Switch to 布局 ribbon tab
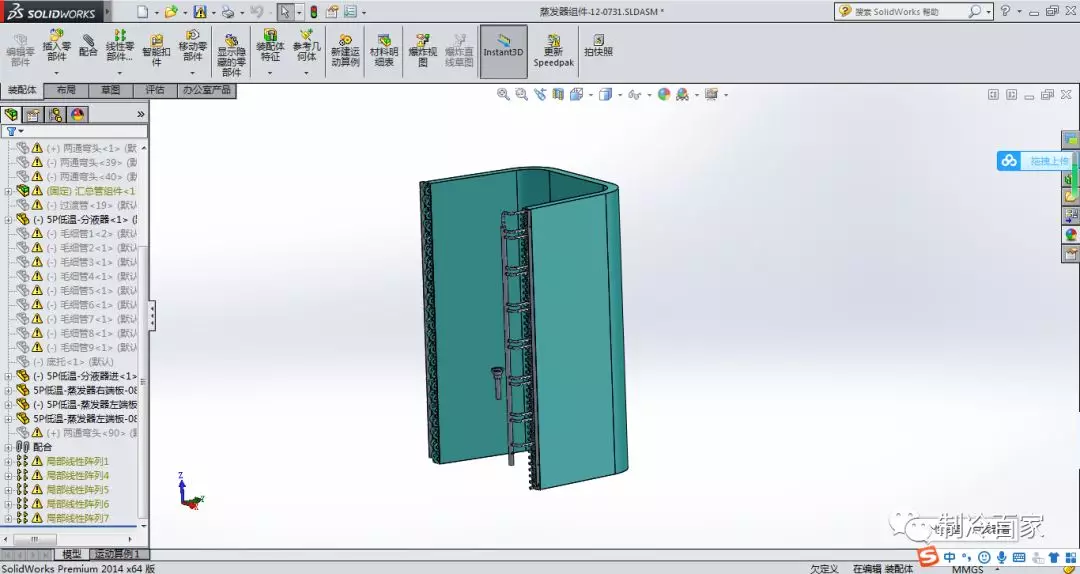The image size is (1080, 574). [x=66, y=90]
